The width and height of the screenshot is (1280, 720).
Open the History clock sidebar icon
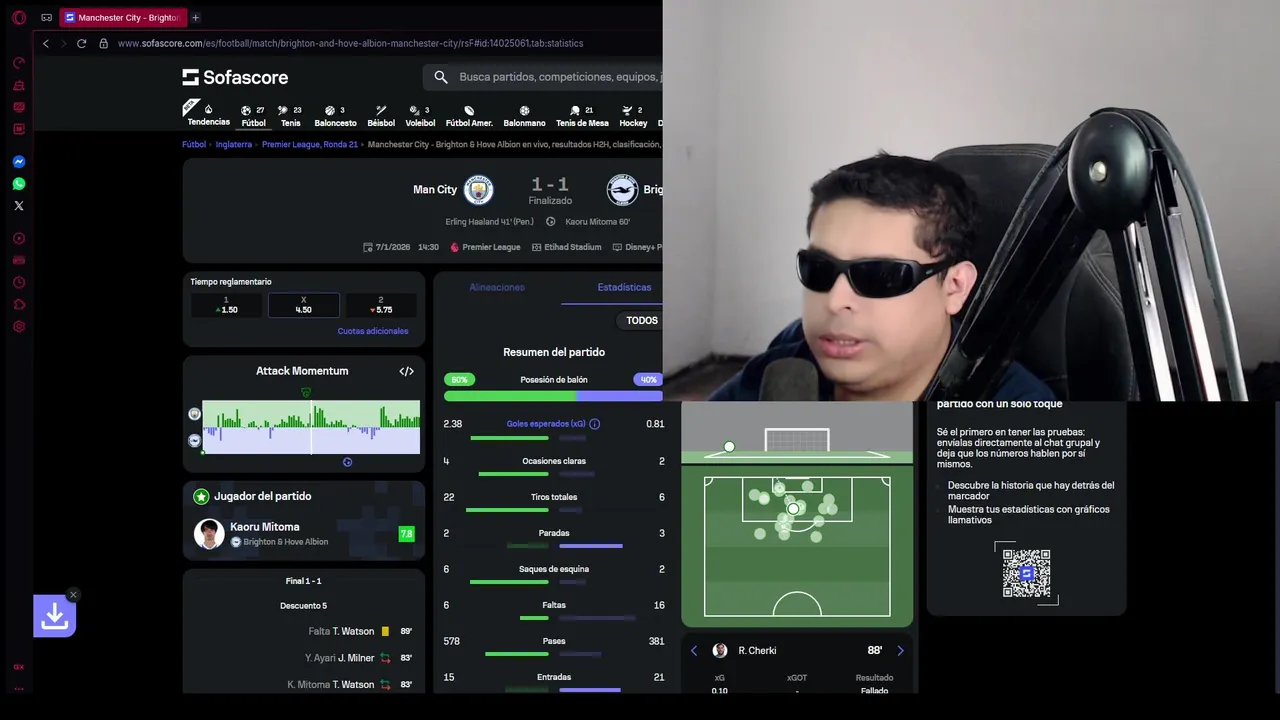tap(19, 282)
